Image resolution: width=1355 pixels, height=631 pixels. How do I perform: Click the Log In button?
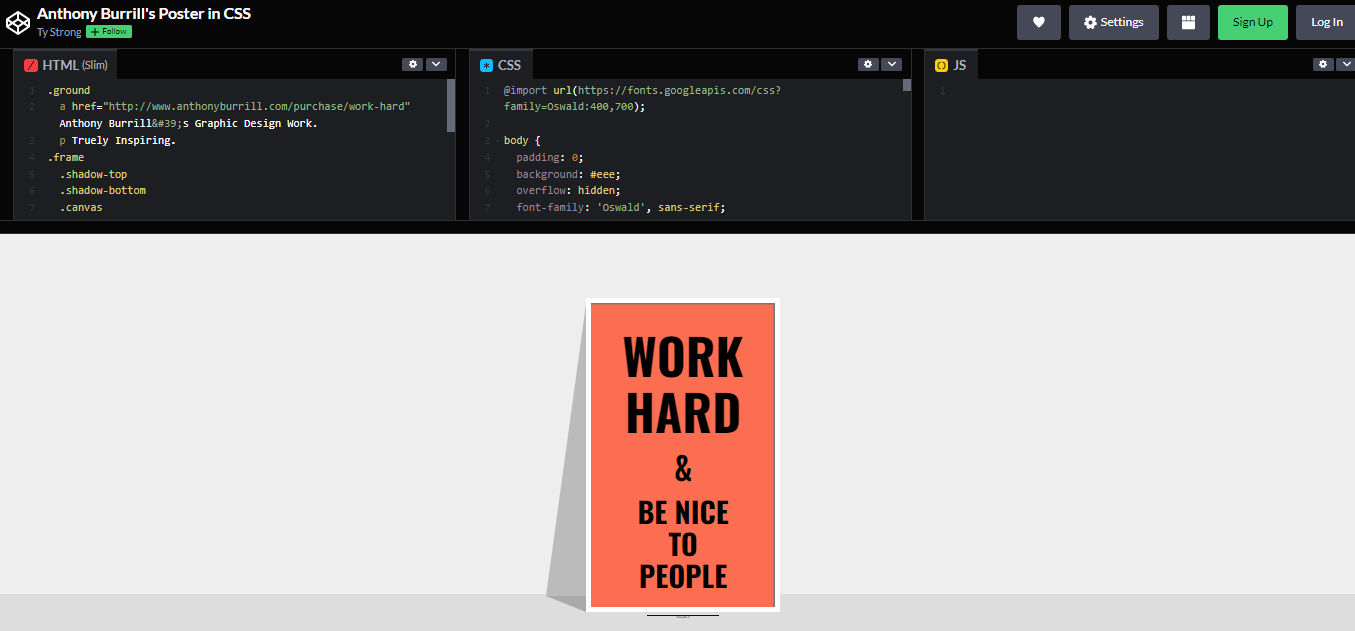(1326, 22)
